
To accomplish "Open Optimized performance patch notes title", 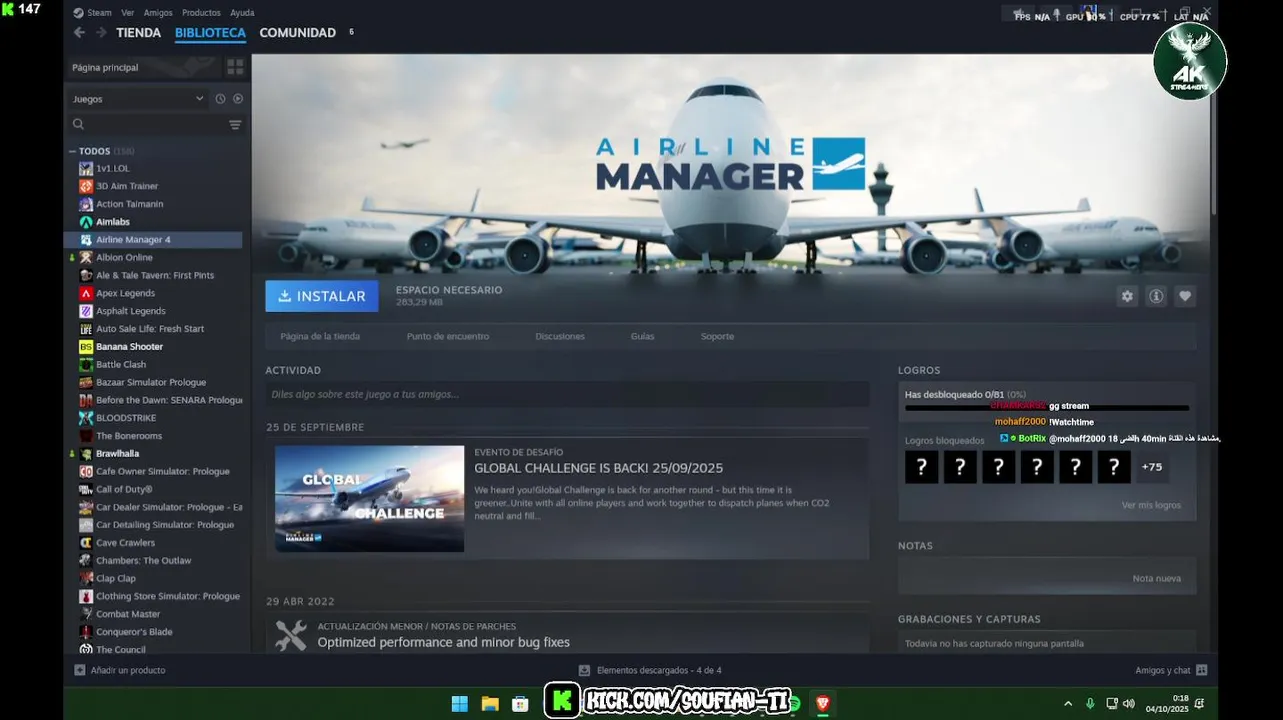I will 443,642.
